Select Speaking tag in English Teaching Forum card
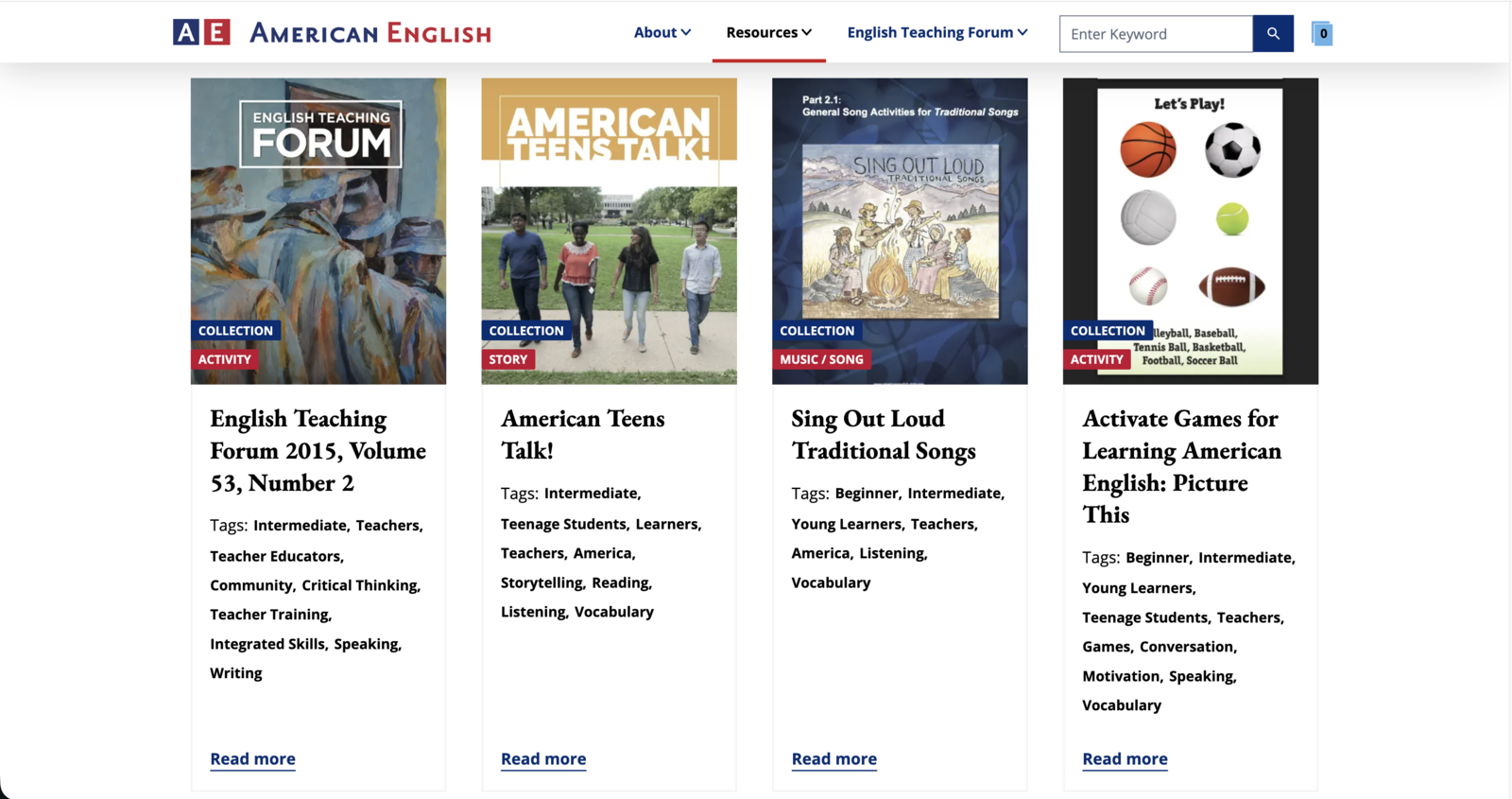 pos(366,644)
